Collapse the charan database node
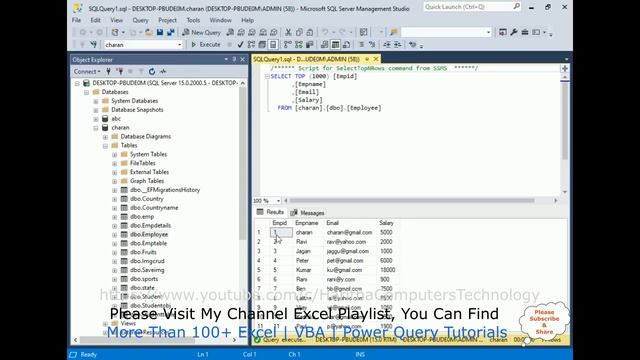The width and height of the screenshot is (640, 360). (x=96, y=128)
